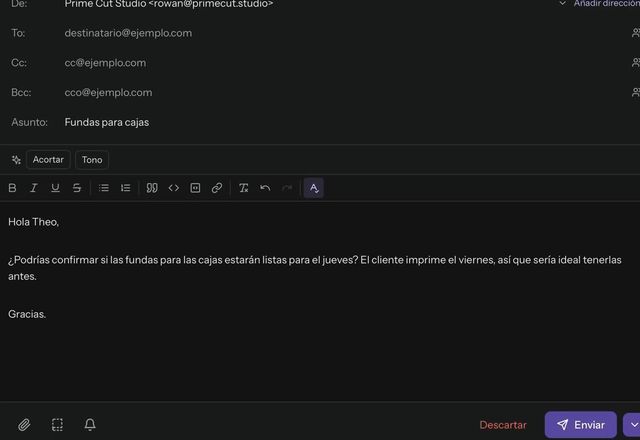The image size is (640, 440).
Task: Open send options dropdown arrow
Action: click(633, 425)
